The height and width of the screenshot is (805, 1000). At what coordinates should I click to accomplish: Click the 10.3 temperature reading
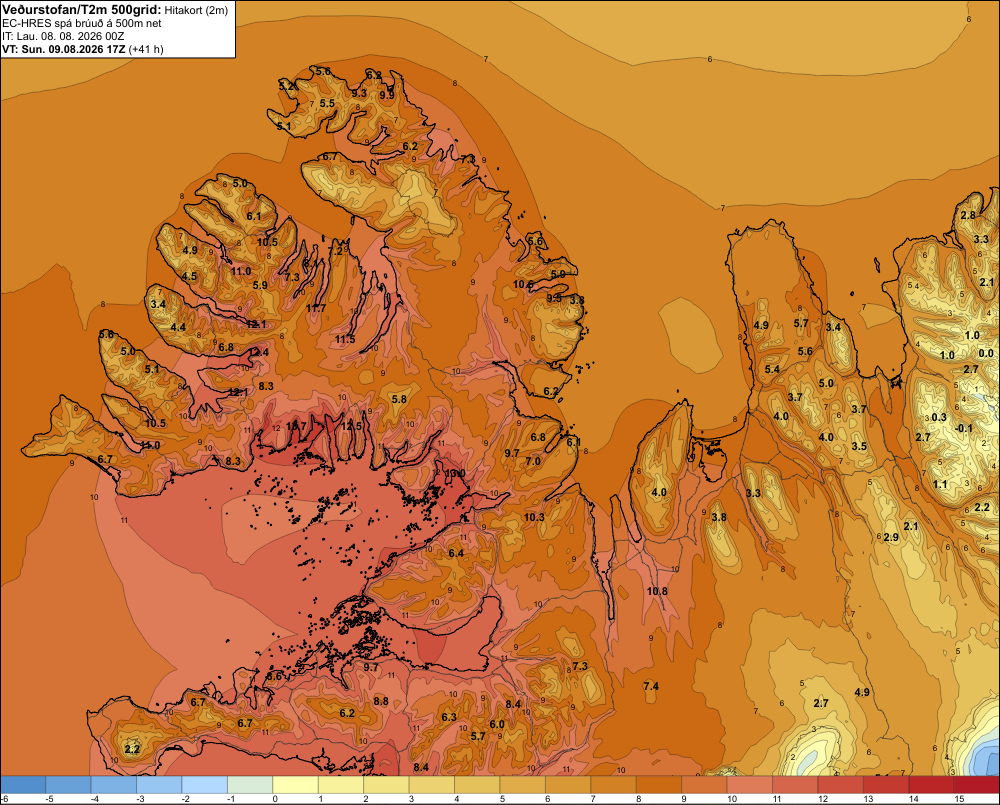[534, 517]
